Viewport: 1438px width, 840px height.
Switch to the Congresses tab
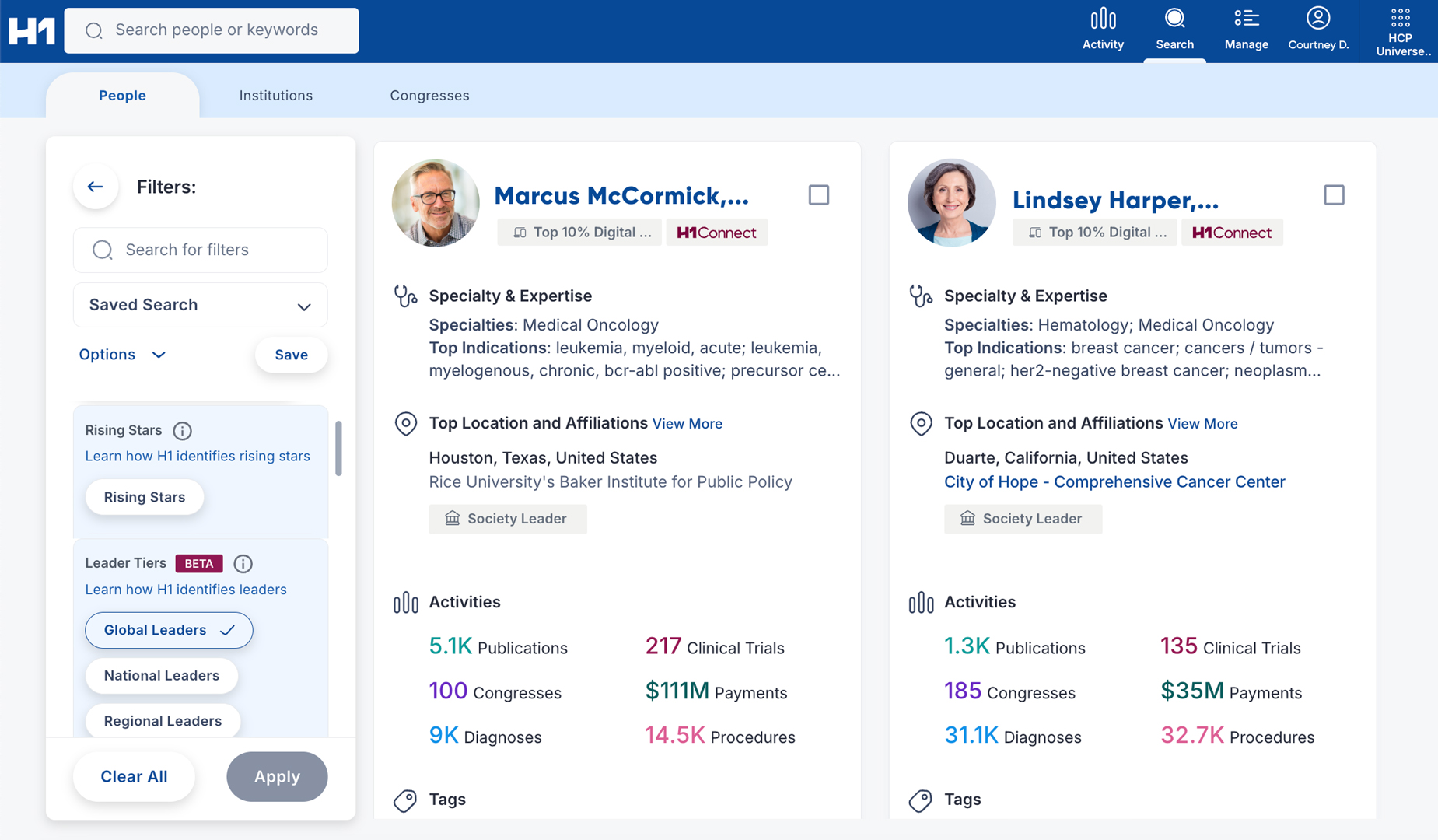click(429, 96)
